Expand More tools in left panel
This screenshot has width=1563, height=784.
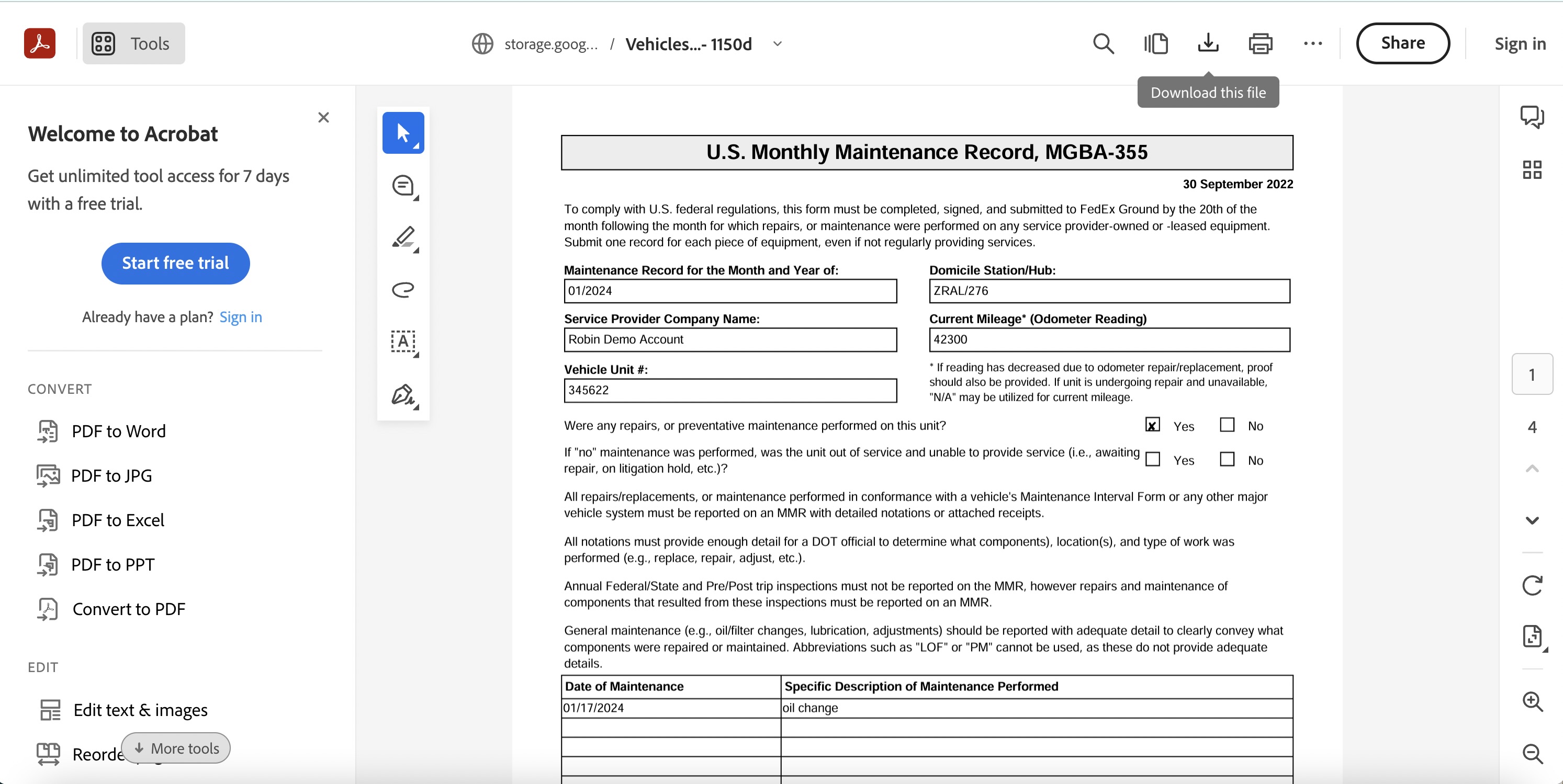pyautogui.click(x=176, y=747)
